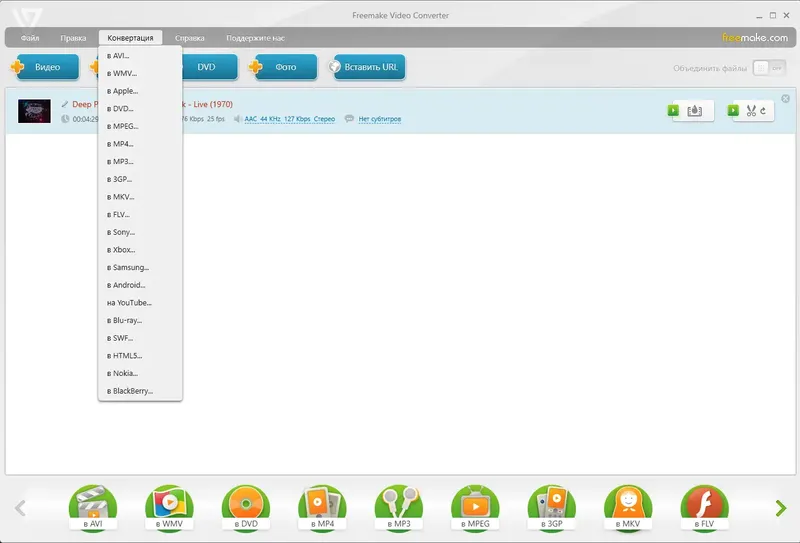Open the Файл menu
The image size is (800, 543).
tap(30, 38)
